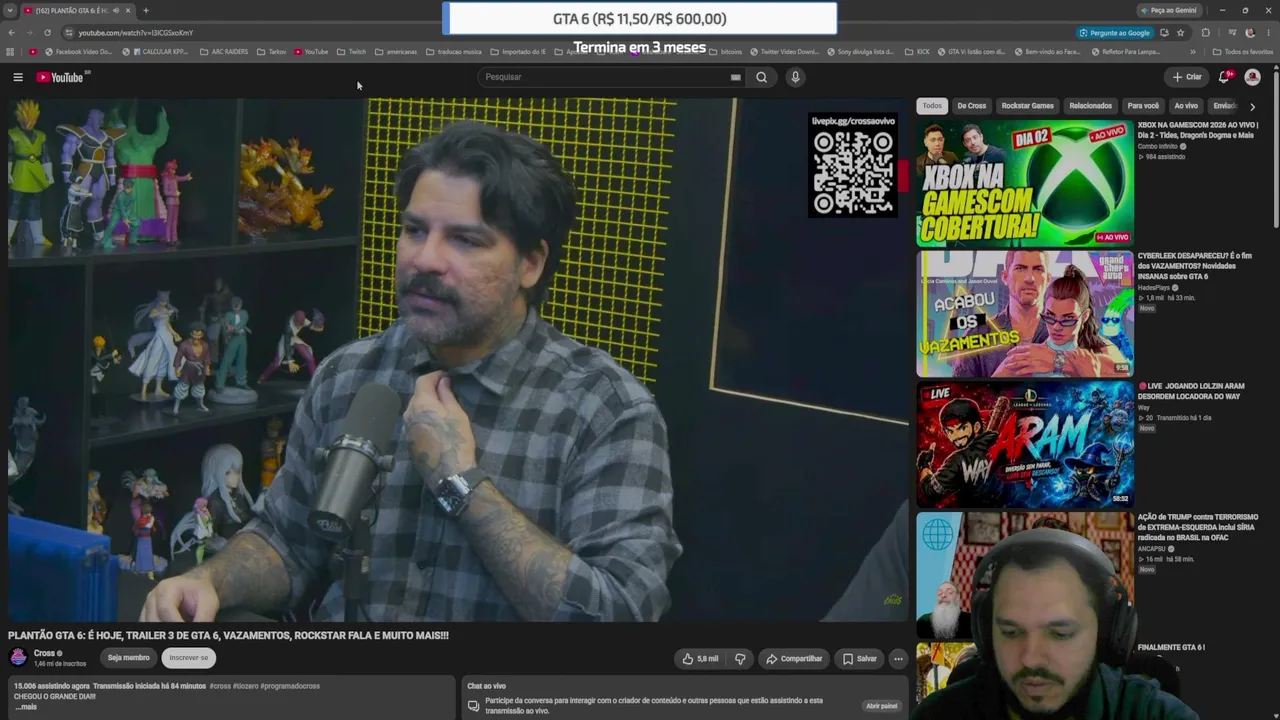Open the ARC RAIDERS bookmark folder
The height and width of the screenshot is (720, 1280).
click(x=224, y=52)
